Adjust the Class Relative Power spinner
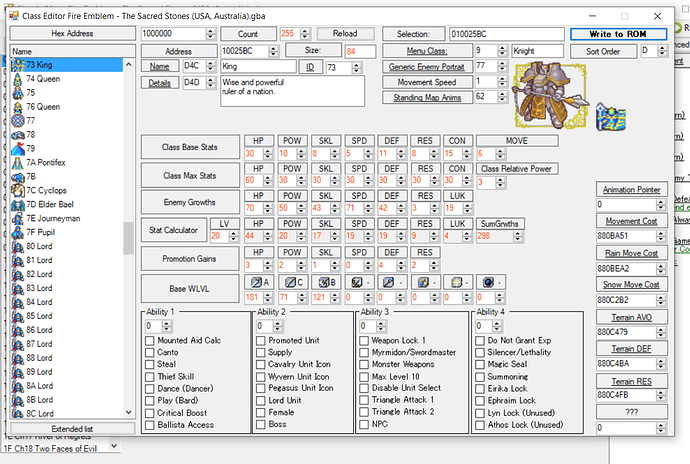This screenshot has height=464, width=690. click(500, 182)
